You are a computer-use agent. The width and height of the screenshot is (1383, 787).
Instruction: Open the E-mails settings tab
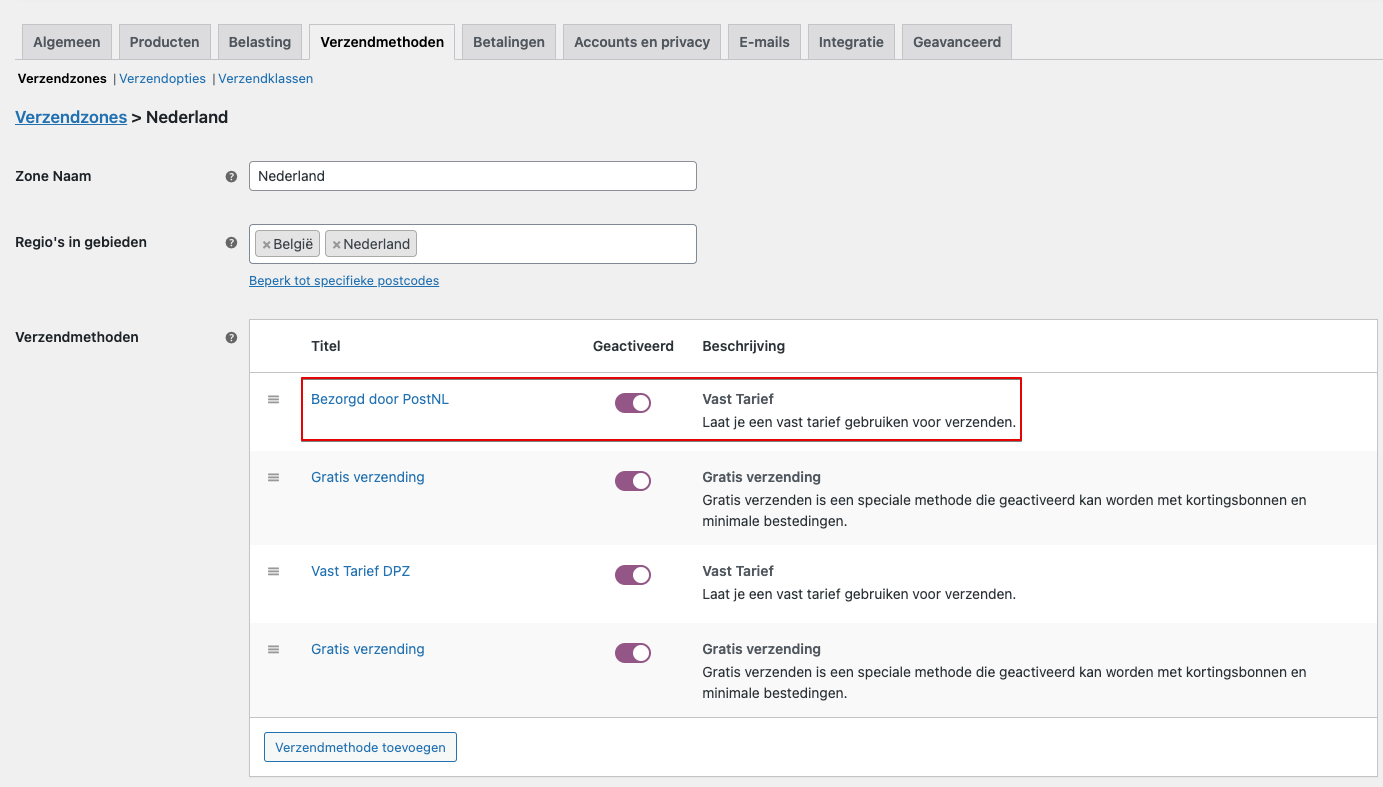pyautogui.click(x=764, y=41)
